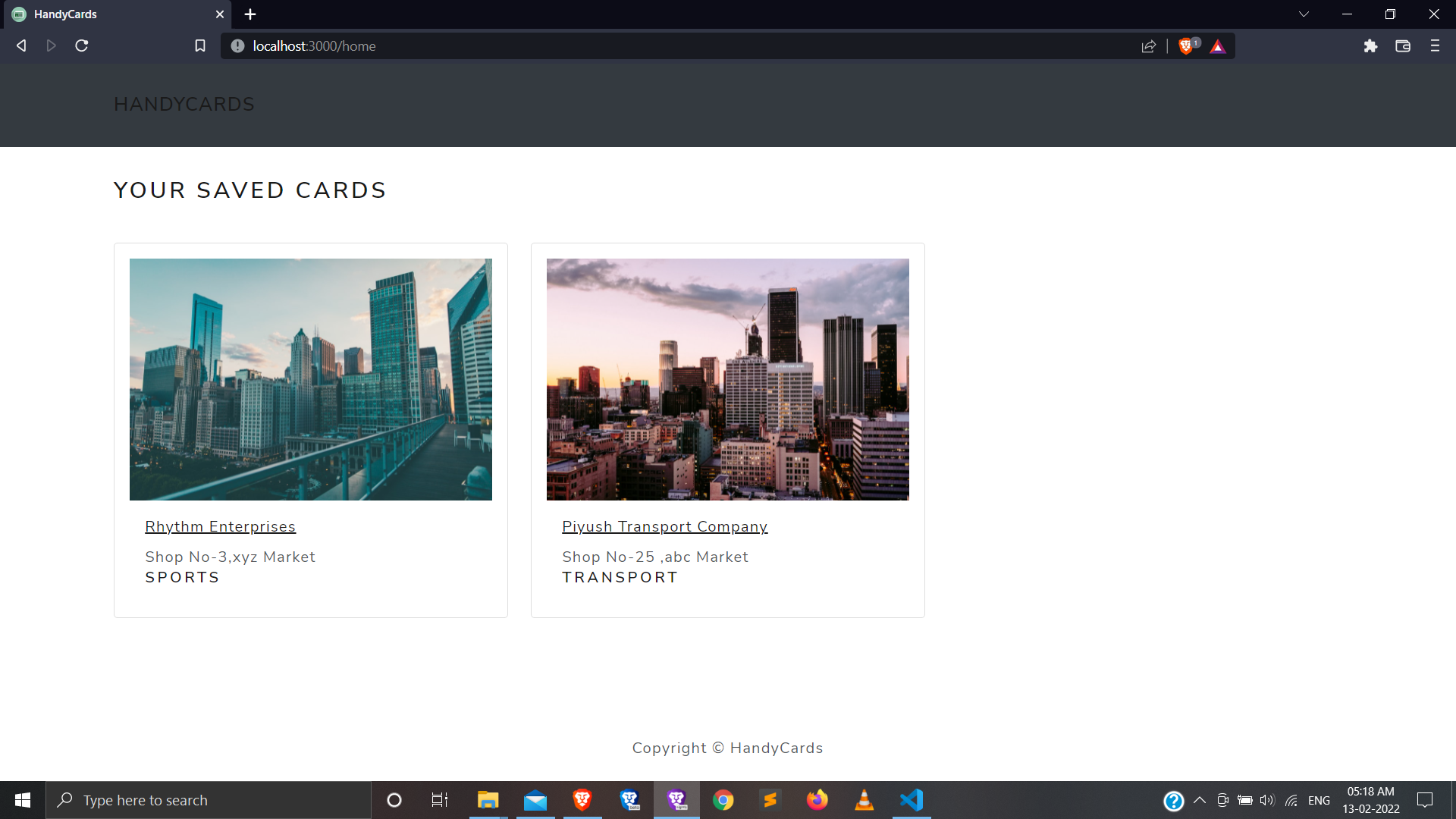
Task: Open the Piyush Transport Company link
Action: (x=664, y=527)
